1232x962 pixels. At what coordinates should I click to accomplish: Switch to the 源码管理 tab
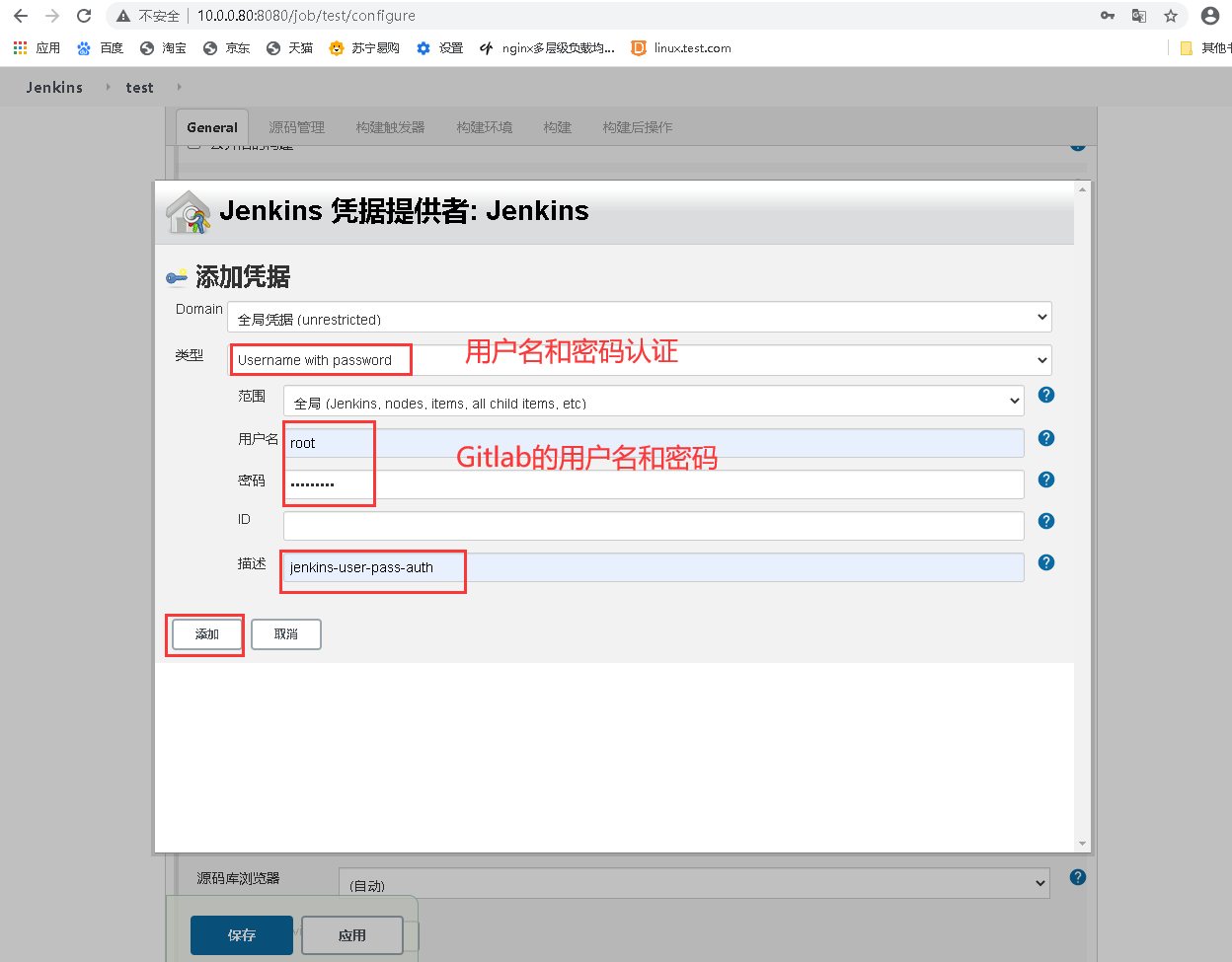[296, 127]
